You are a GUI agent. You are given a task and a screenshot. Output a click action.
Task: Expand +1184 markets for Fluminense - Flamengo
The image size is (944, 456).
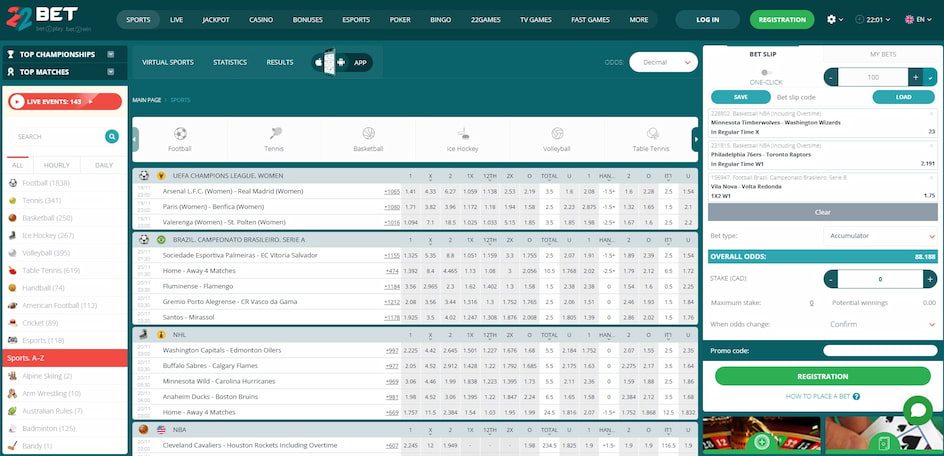392,286
